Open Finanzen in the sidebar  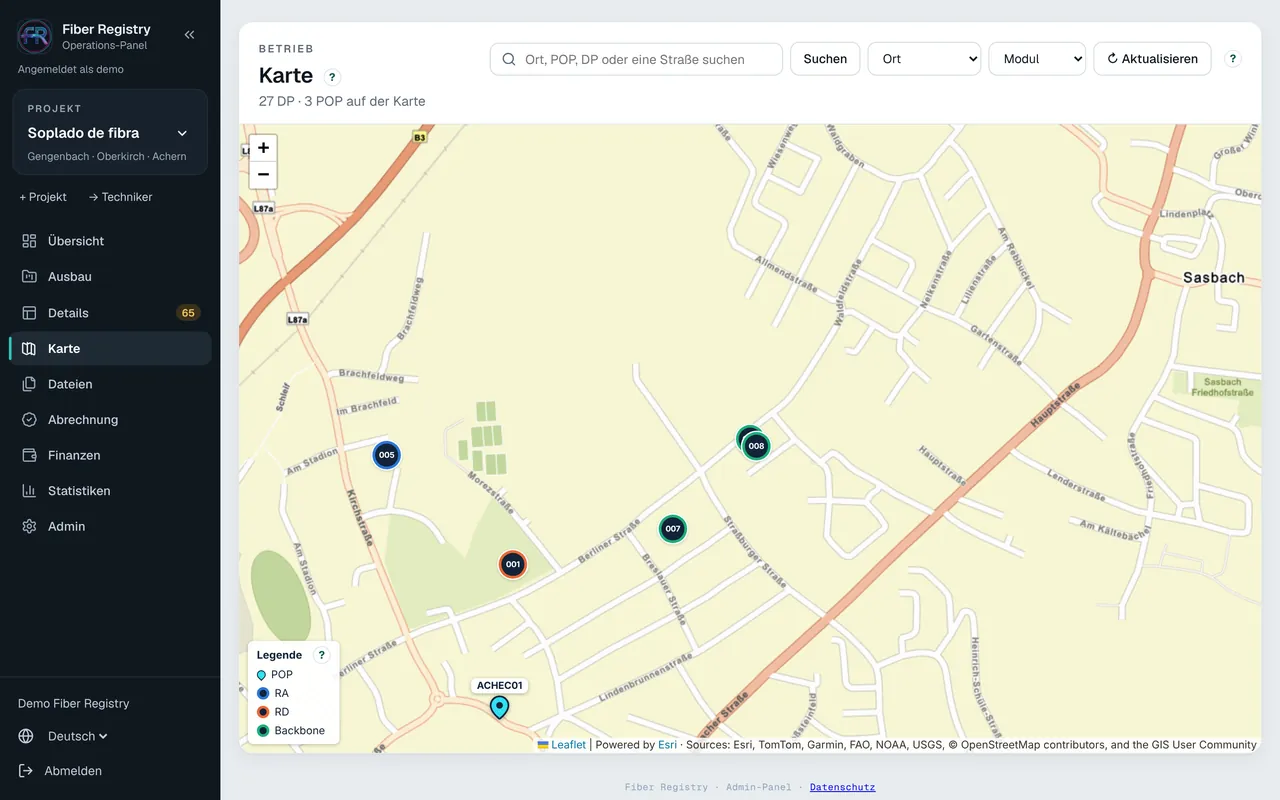pyautogui.click(x=110, y=455)
